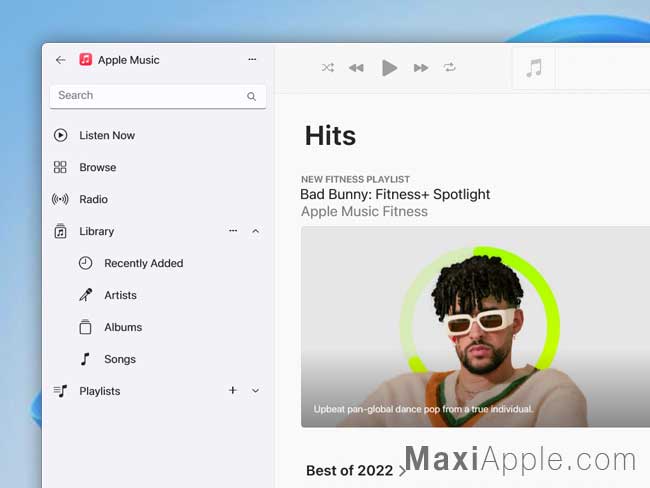
Task: Click the Albums stack icon
Action: [85, 327]
